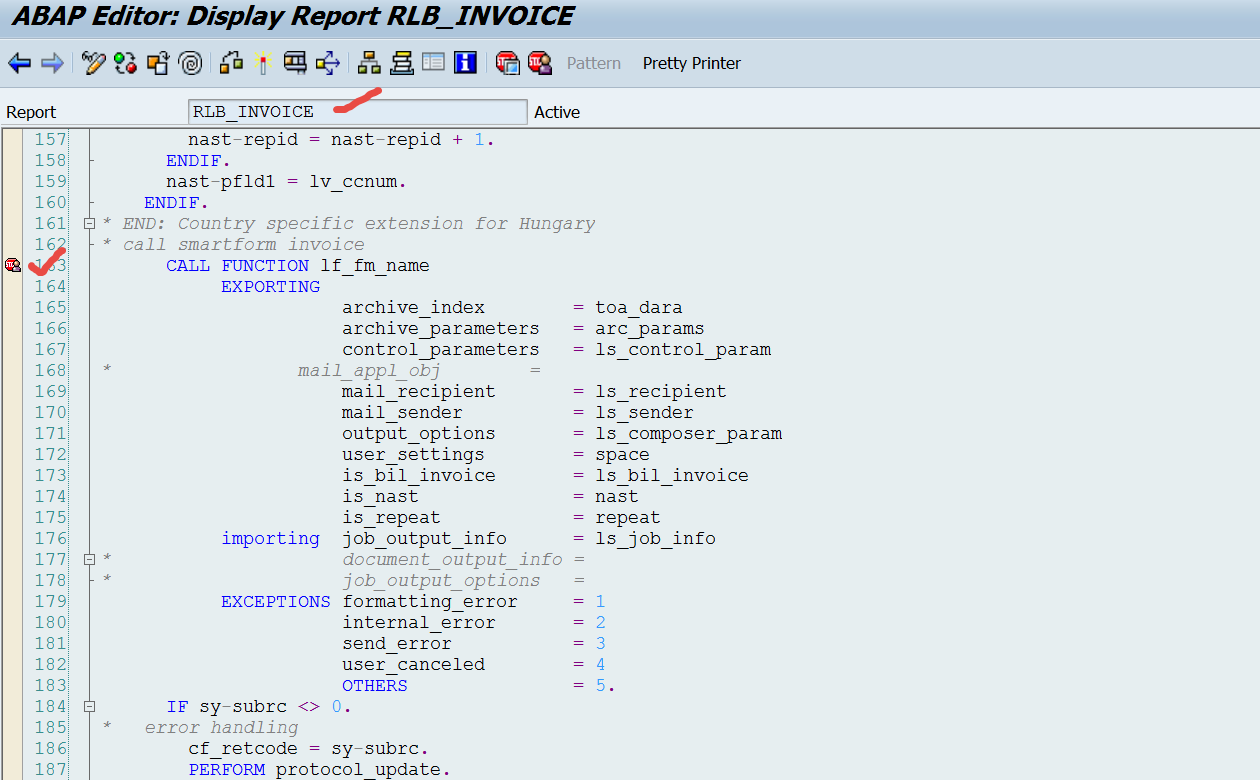Click the spiral Other Object icon
Screen dimensions: 1260x780
tap(190, 62)
